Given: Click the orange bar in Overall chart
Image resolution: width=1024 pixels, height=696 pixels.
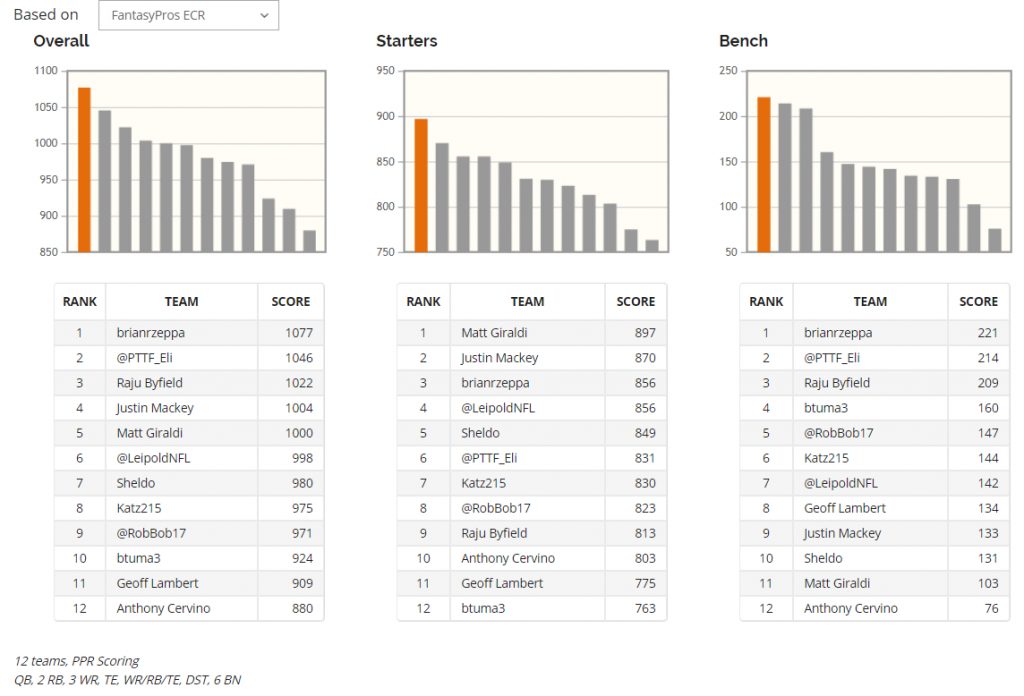Looking at the screenshot, I should tap(84, 170).
